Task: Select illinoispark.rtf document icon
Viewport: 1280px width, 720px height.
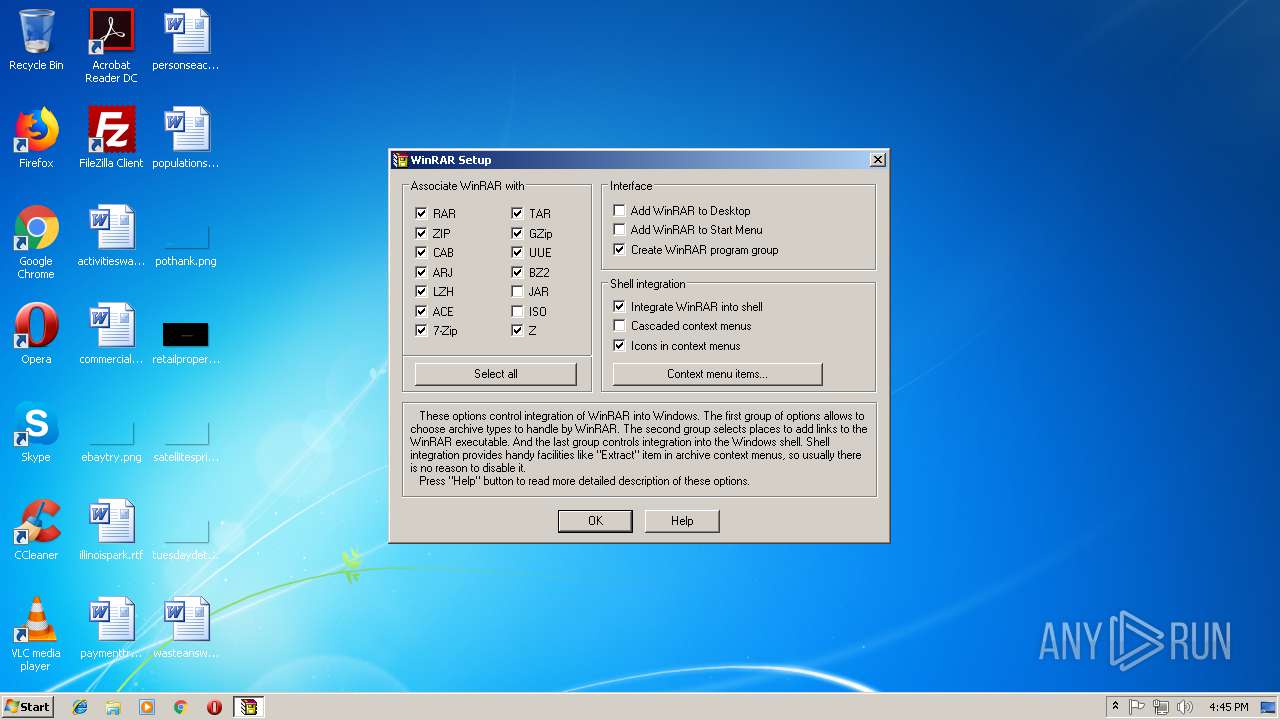Action: (x=111, y=530)
